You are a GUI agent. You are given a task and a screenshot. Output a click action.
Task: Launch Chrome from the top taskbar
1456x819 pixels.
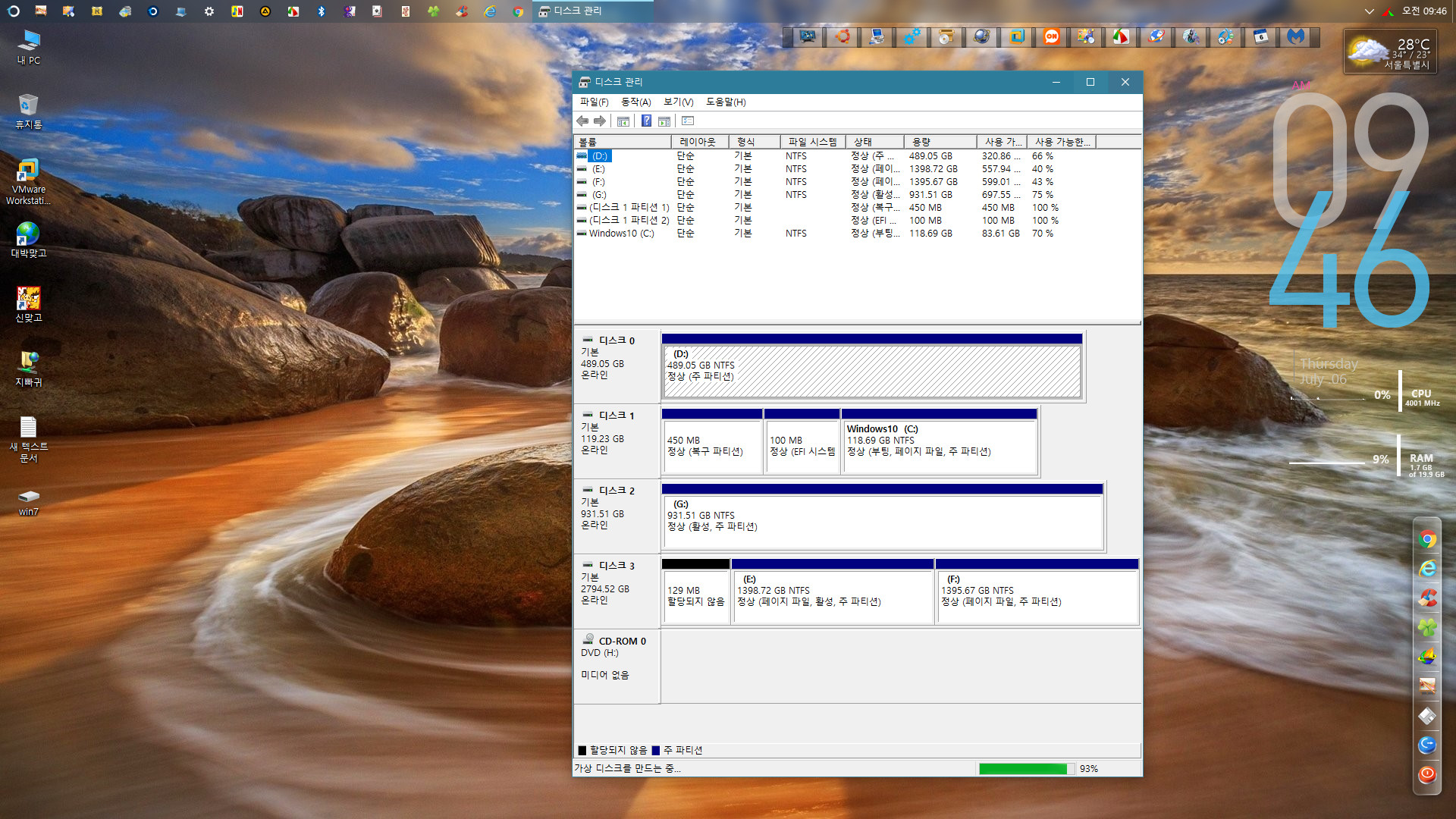(x=518, y=11)
